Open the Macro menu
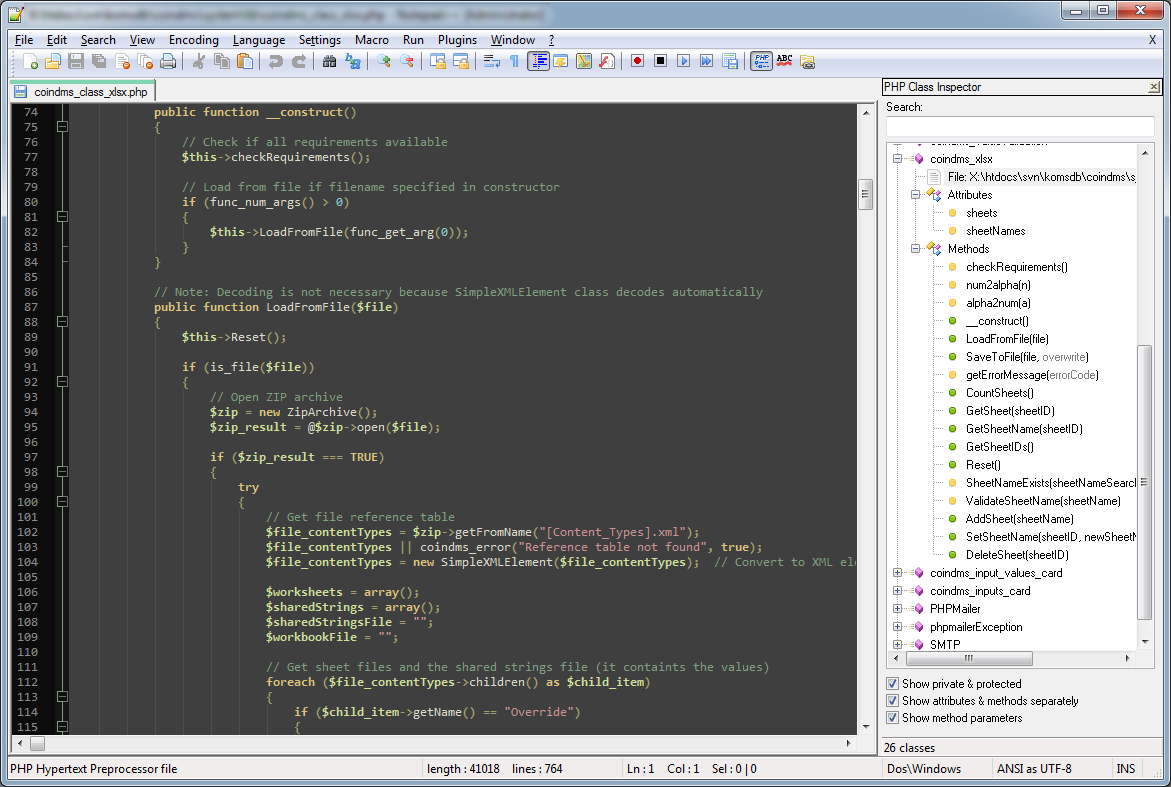Viewport: 1171px width, 787px height. tap(371, 40)
